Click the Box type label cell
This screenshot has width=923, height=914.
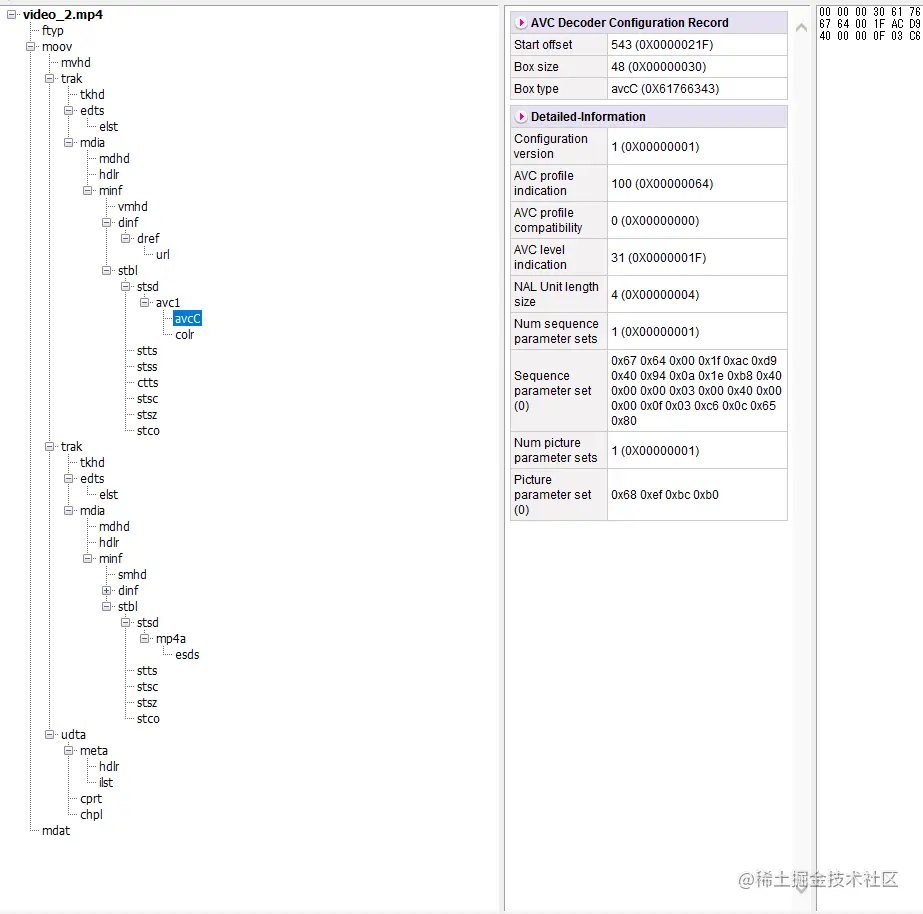pos(559,89)
